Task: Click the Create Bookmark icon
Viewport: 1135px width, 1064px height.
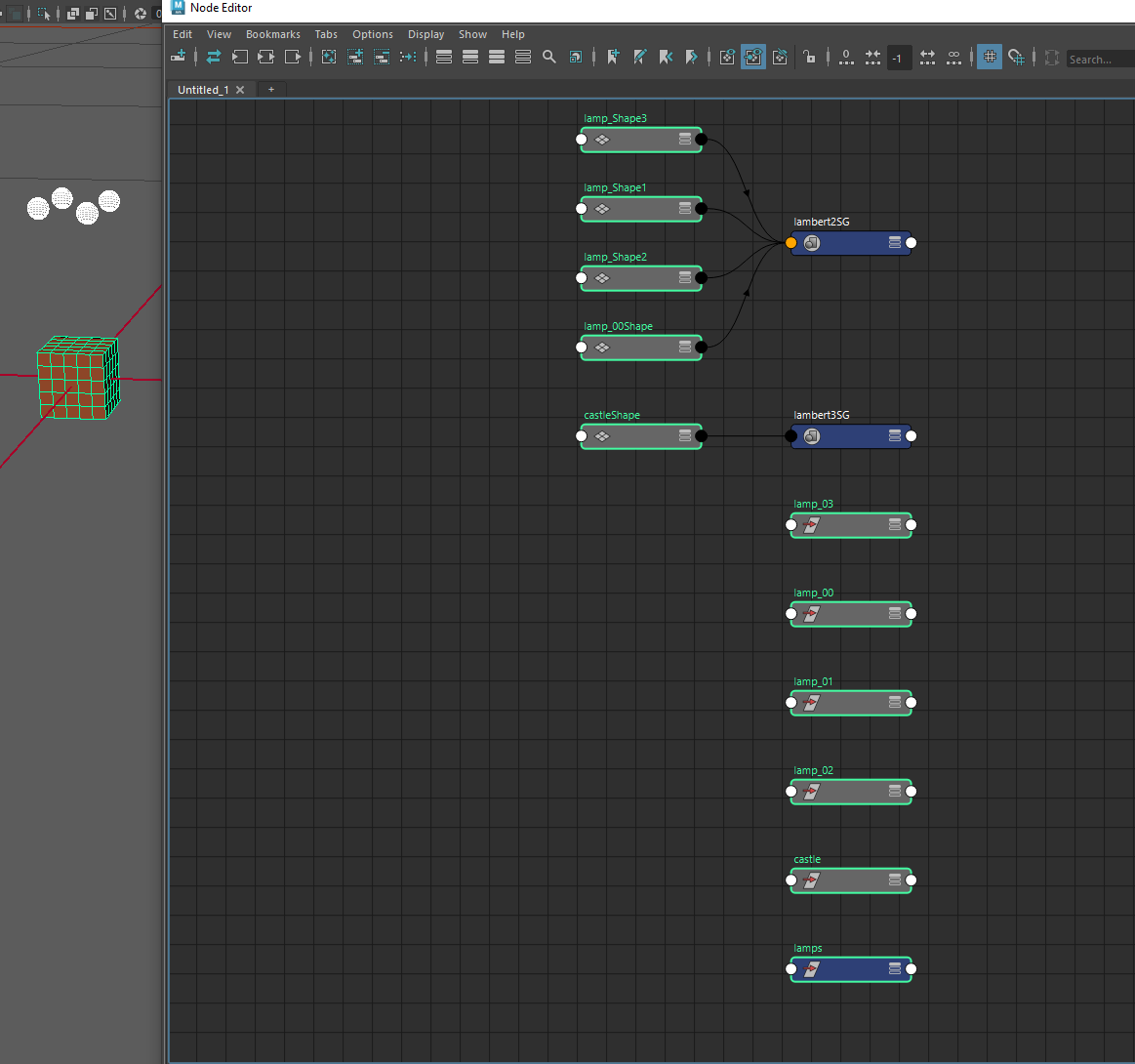Action: [613, 58]
